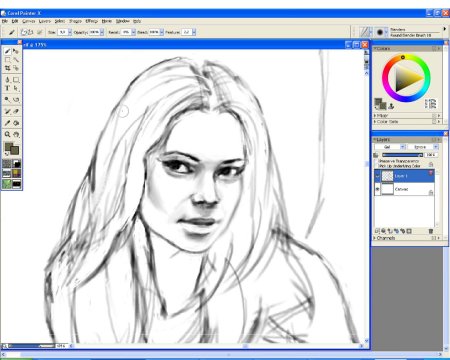Viewport: 450px width, 360px height.
Task: Click the trash icon in Layers panel
Action: click(x=430, y=231)
